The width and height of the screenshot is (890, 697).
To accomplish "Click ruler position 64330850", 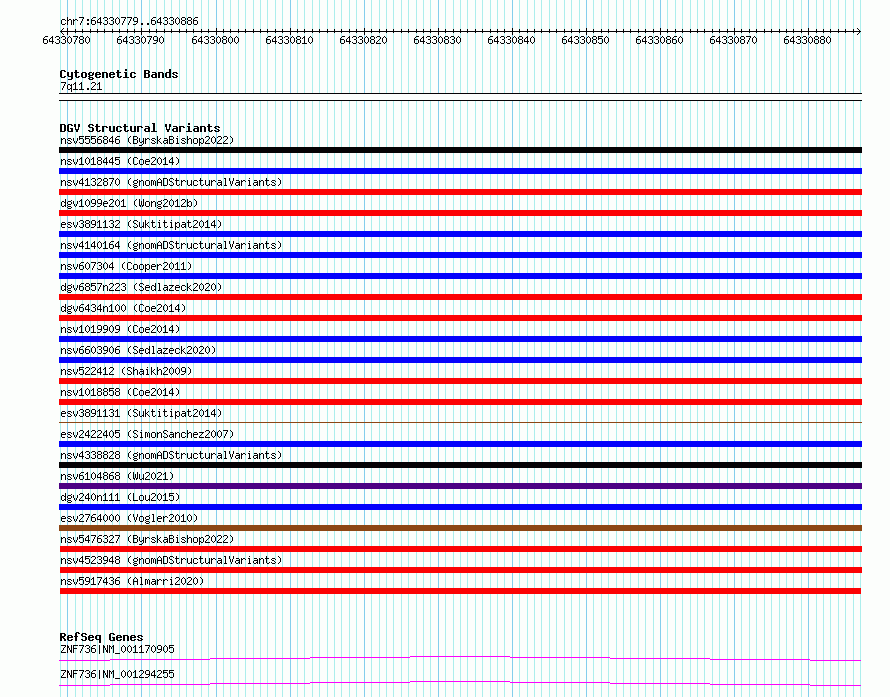I will 585,40.
